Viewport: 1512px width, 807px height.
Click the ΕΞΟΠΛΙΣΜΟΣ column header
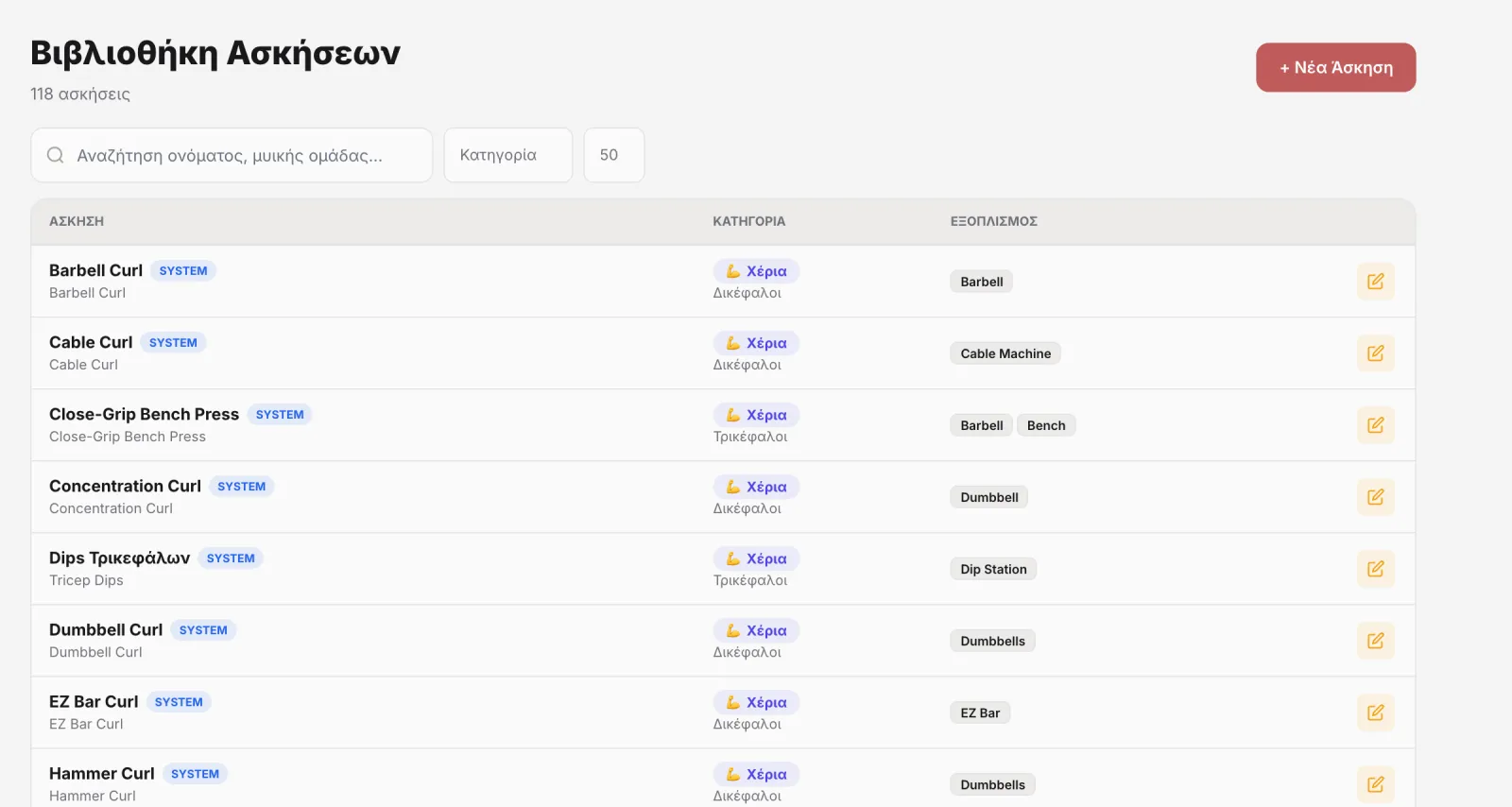click(x=993, y=221)
